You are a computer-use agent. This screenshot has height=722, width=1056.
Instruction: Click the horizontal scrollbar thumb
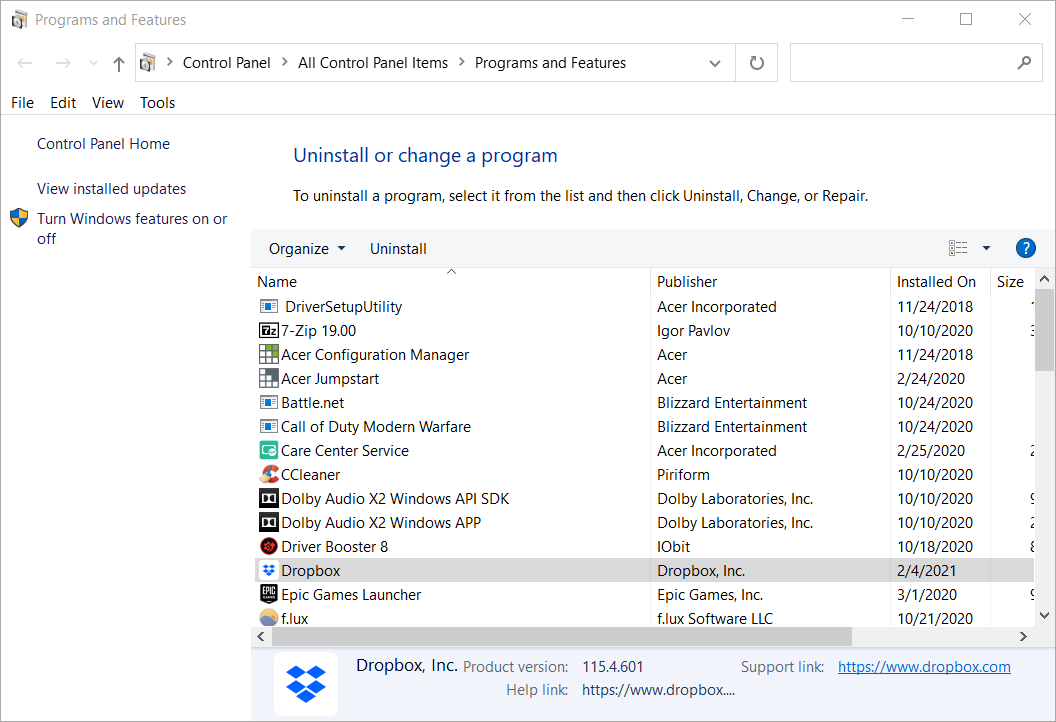562,636
